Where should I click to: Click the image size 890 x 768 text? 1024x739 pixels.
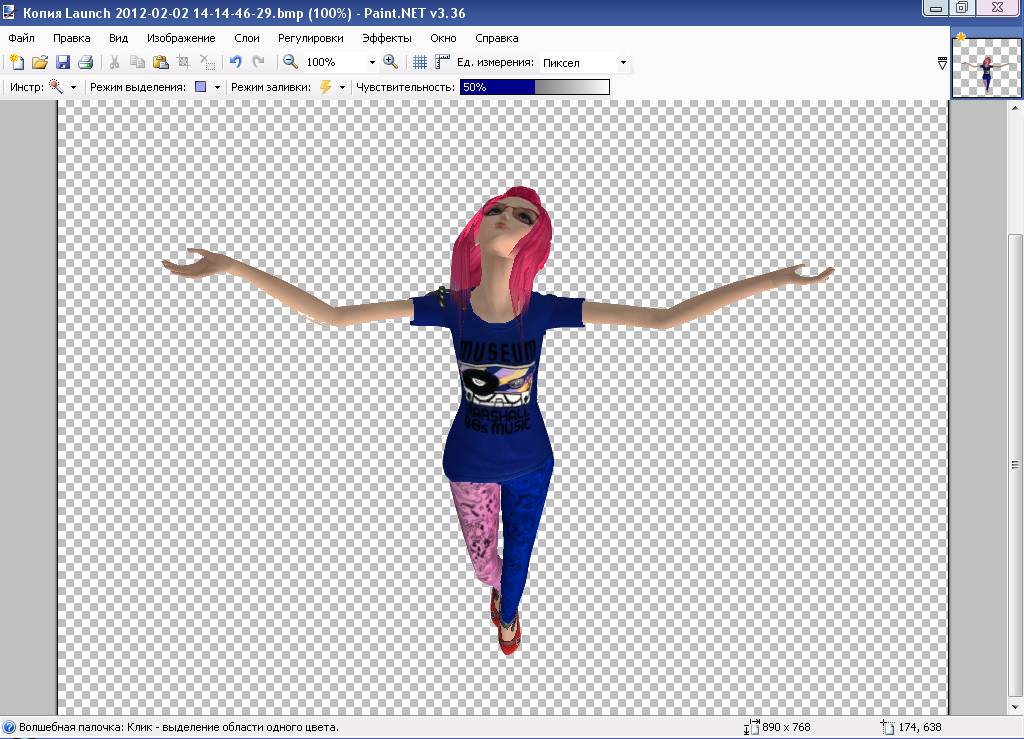click(786, 727)
